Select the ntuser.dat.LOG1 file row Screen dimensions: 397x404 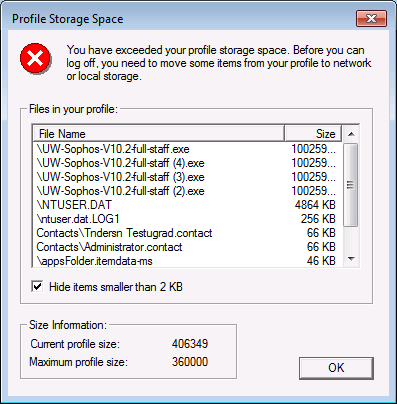point(188,219)
